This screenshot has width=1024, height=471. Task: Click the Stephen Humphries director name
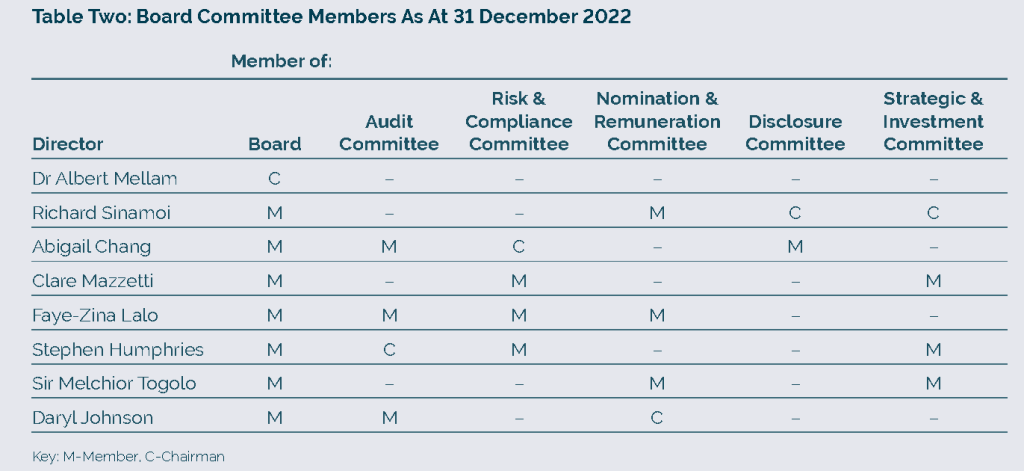pyautogui.click(x=118, y=349)
